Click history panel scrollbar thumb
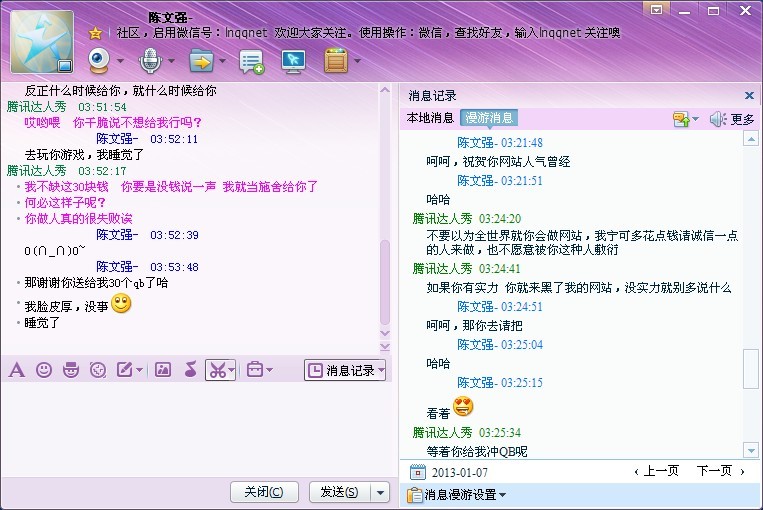 [x=751, y=368]
